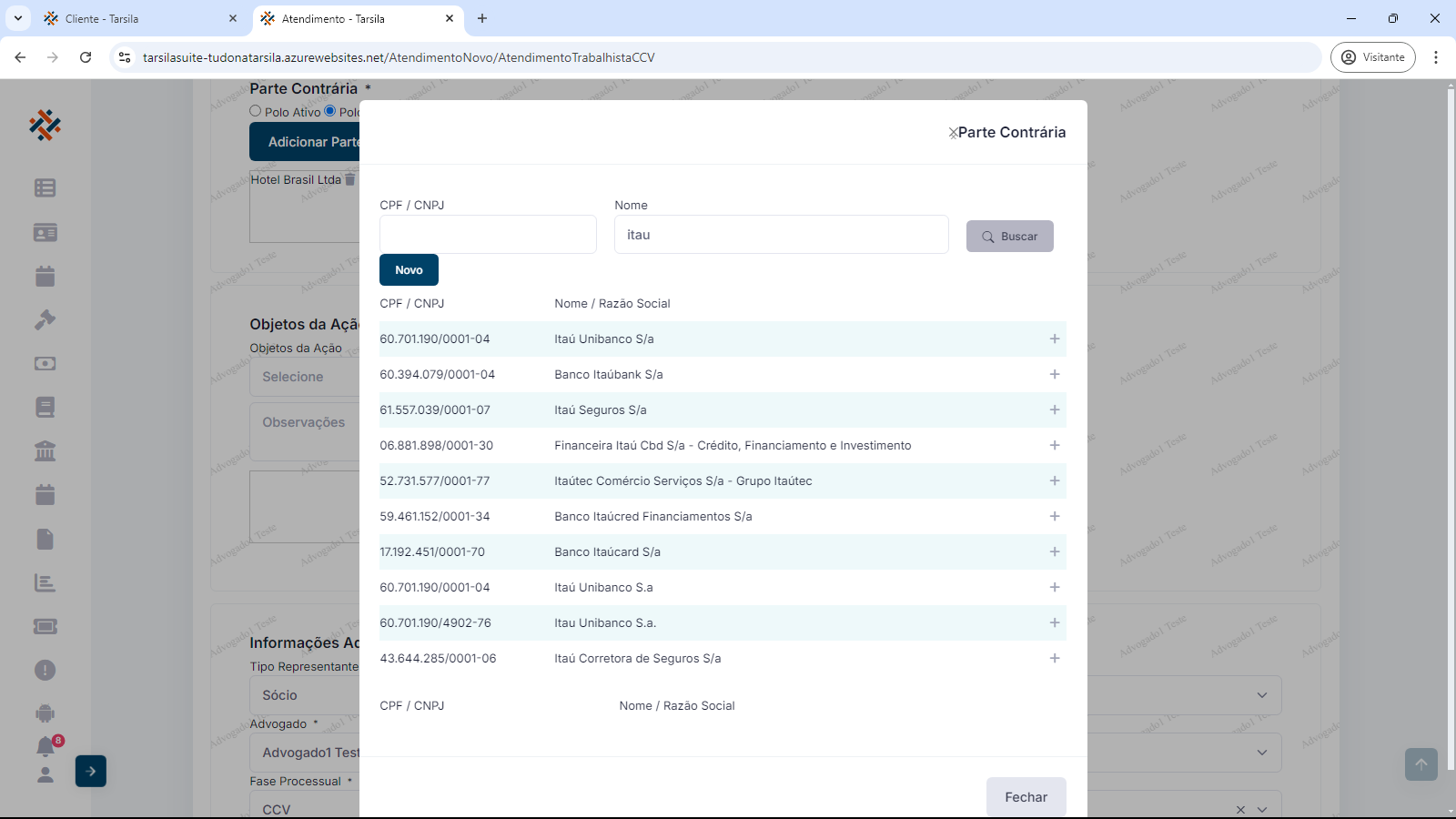Close the Parte Contrária dialog X icon
Viewport: 1456px width, 819px height.
coord(953,133)
